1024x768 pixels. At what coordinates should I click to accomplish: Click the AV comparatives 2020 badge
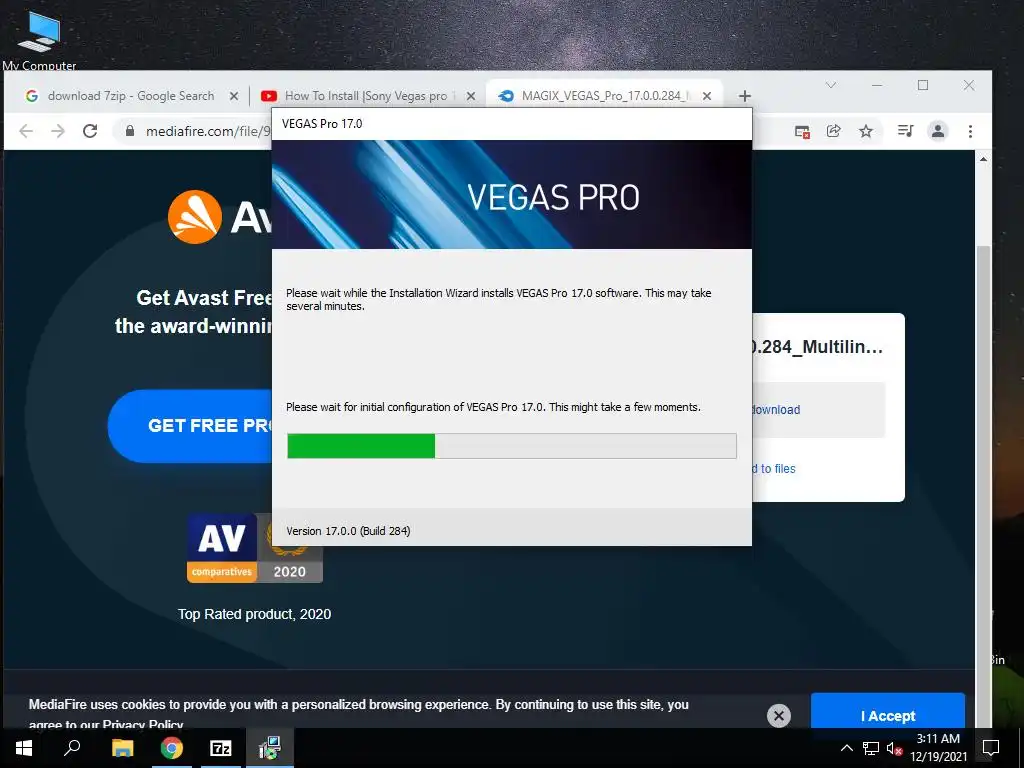[x=255, y=547]
